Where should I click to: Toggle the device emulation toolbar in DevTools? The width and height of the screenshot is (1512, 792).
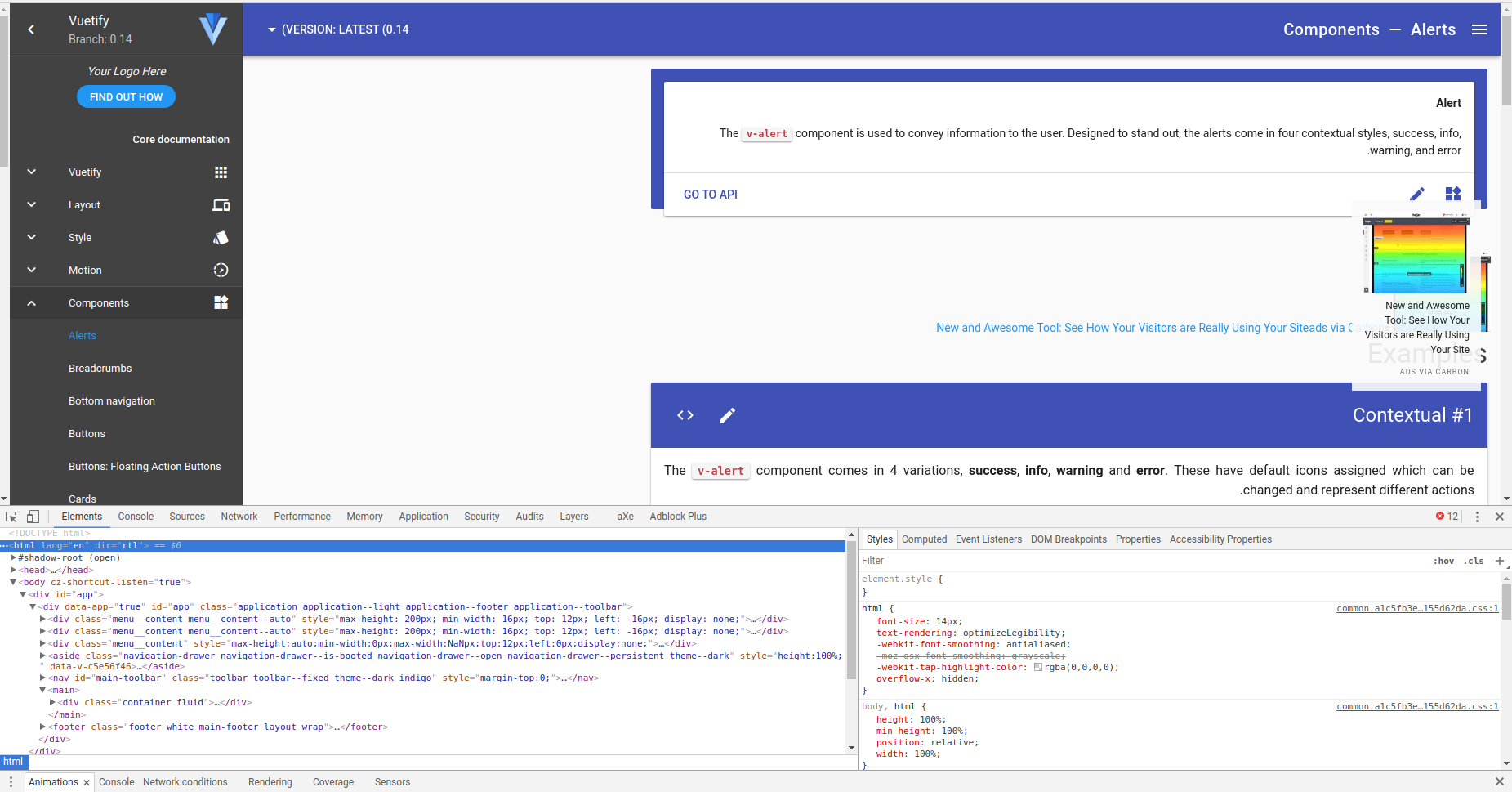click(x=33, y=516)
